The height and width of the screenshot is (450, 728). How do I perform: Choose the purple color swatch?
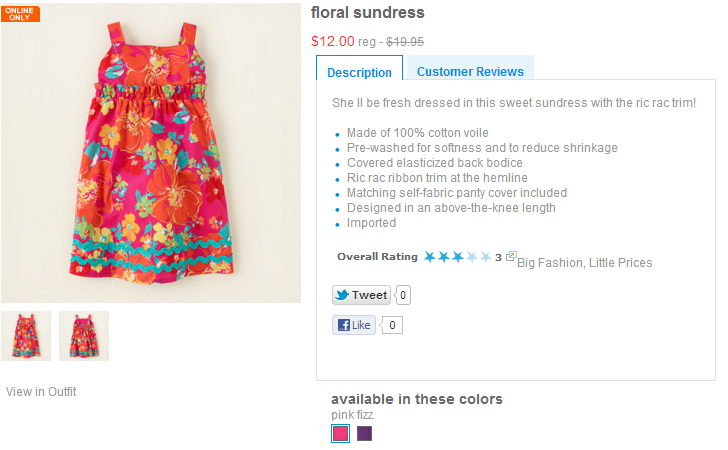[x=365, y=433]
